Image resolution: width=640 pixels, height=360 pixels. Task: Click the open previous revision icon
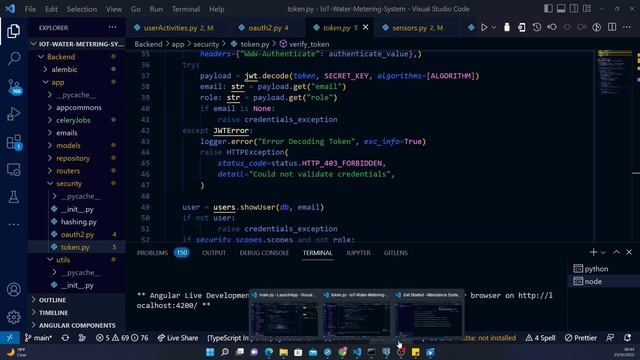(552, 27)
